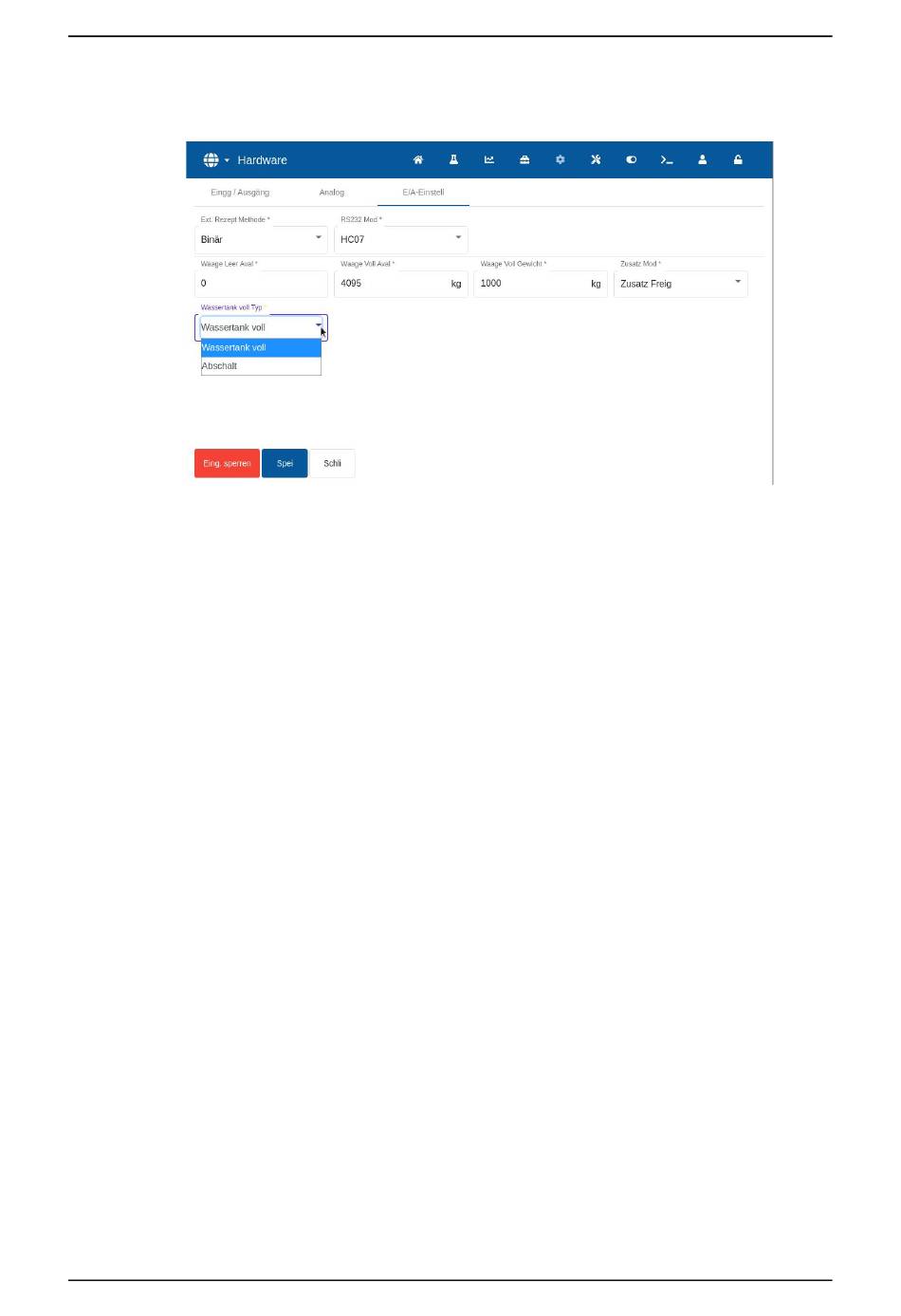Open the globe language dropdown
The width and height of the screenshot is (901, 1316).
[216, 160]
